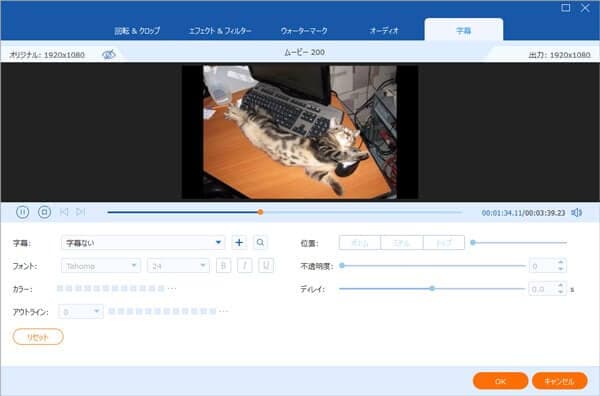Increase the 不透明度 value stepper
Screen dimensions: 600x396
coord(561,262)
